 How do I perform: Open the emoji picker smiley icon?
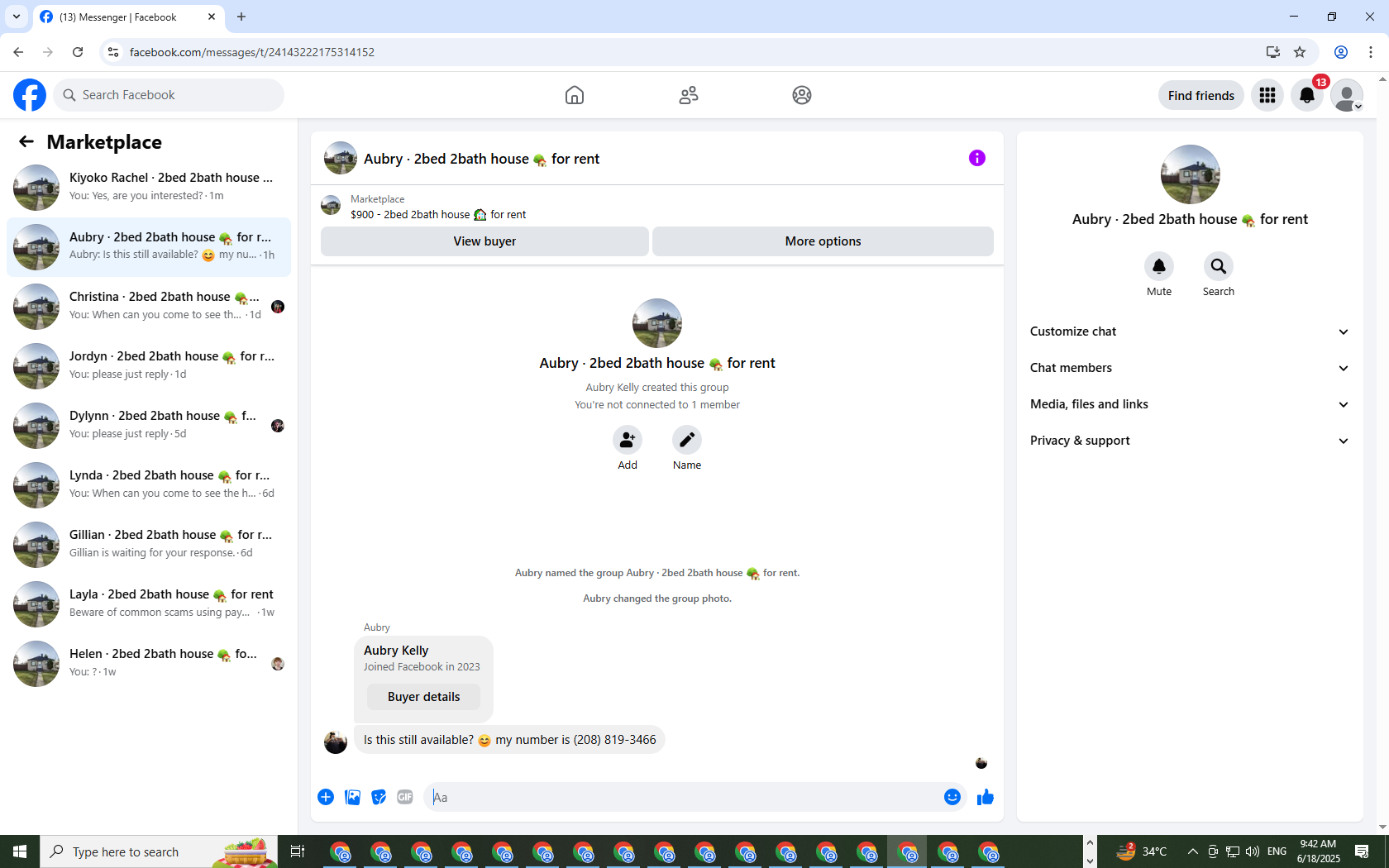coord(952,797)
